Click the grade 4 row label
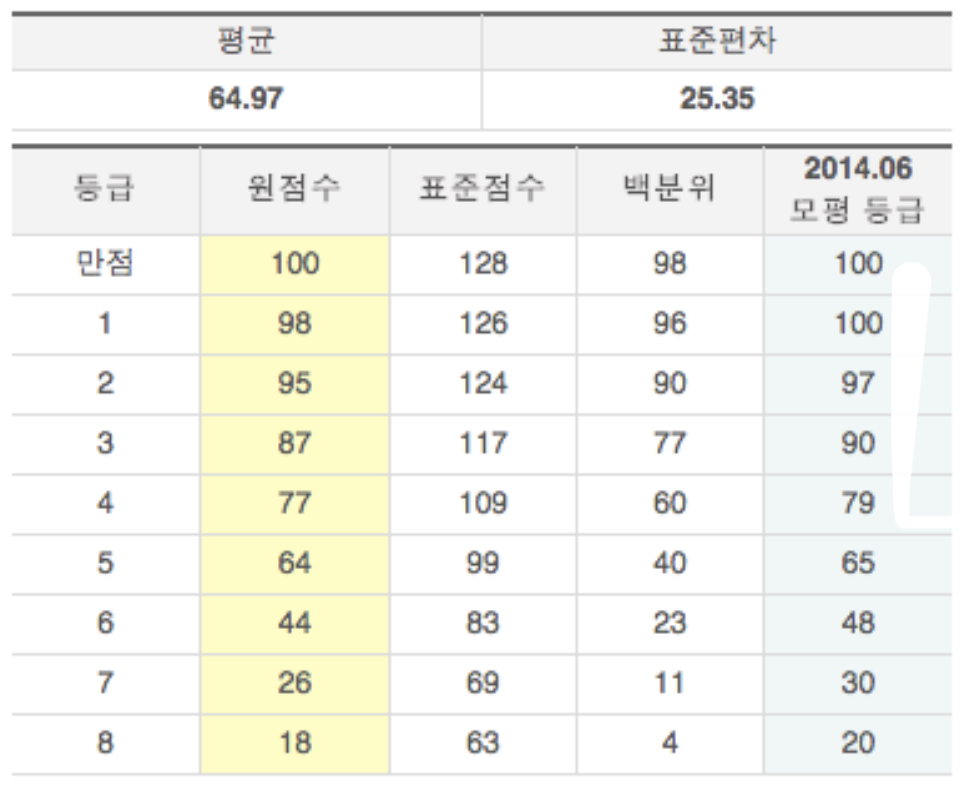969x811 pixels. pos(105,504)
